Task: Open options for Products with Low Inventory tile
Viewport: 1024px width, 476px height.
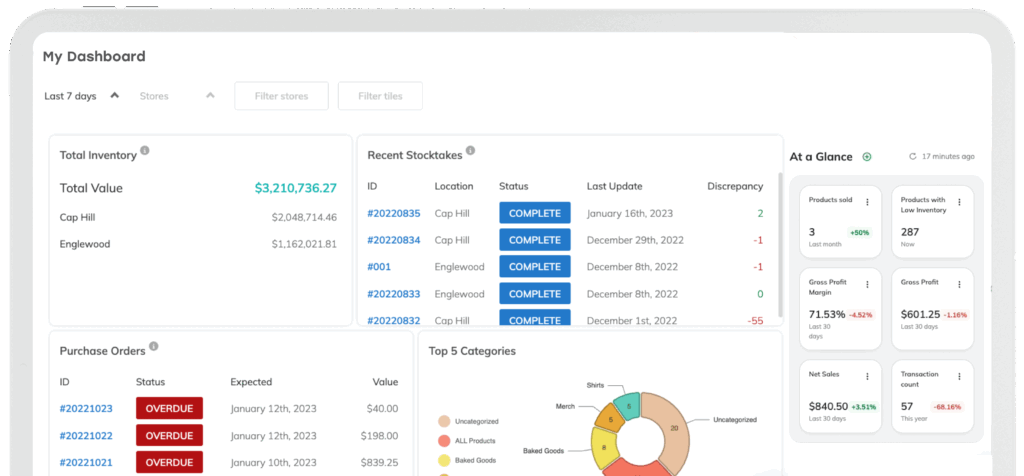Action: coord(959,202)
